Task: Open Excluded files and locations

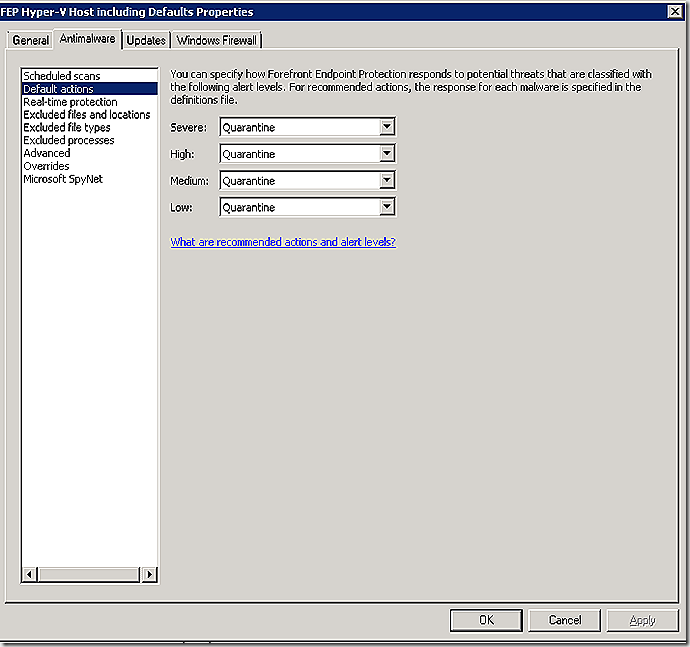Action: click(x=89, y=114)
